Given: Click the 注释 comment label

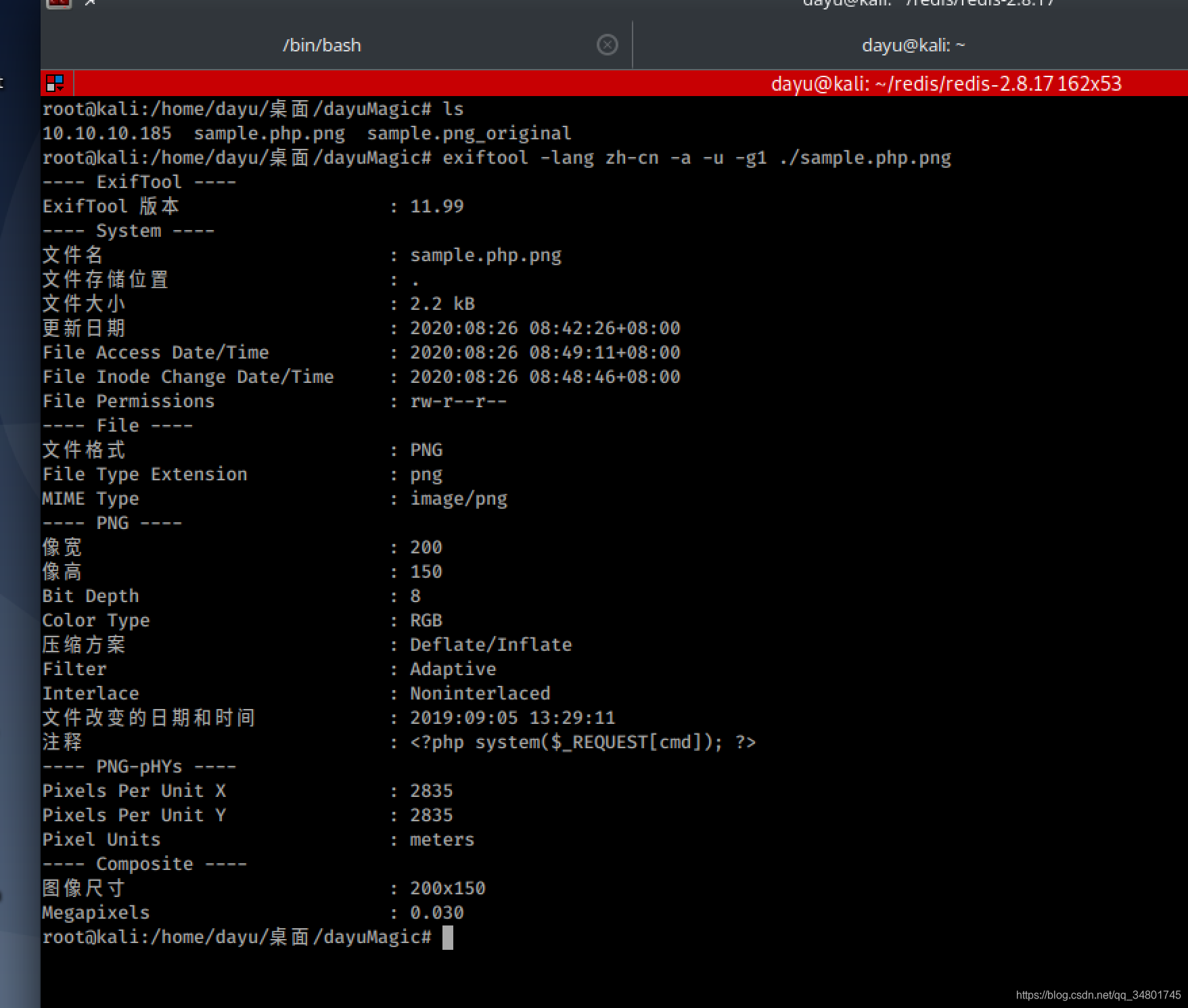Looking at the screenshot, I should pos(62,742).
